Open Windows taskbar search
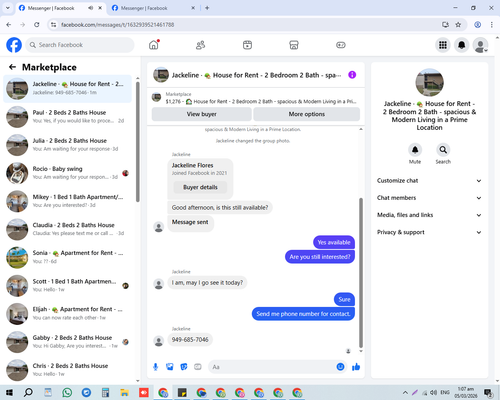 tap(28, 393)
